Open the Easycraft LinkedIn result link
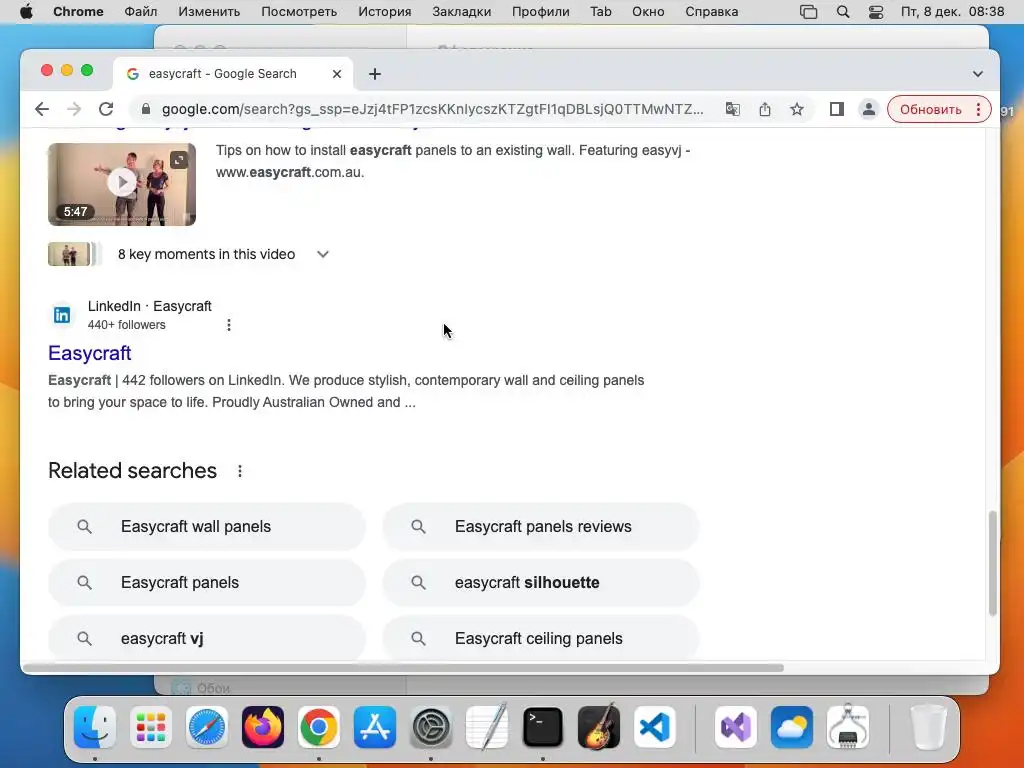Screen dimensions: 1024x768 89,353
